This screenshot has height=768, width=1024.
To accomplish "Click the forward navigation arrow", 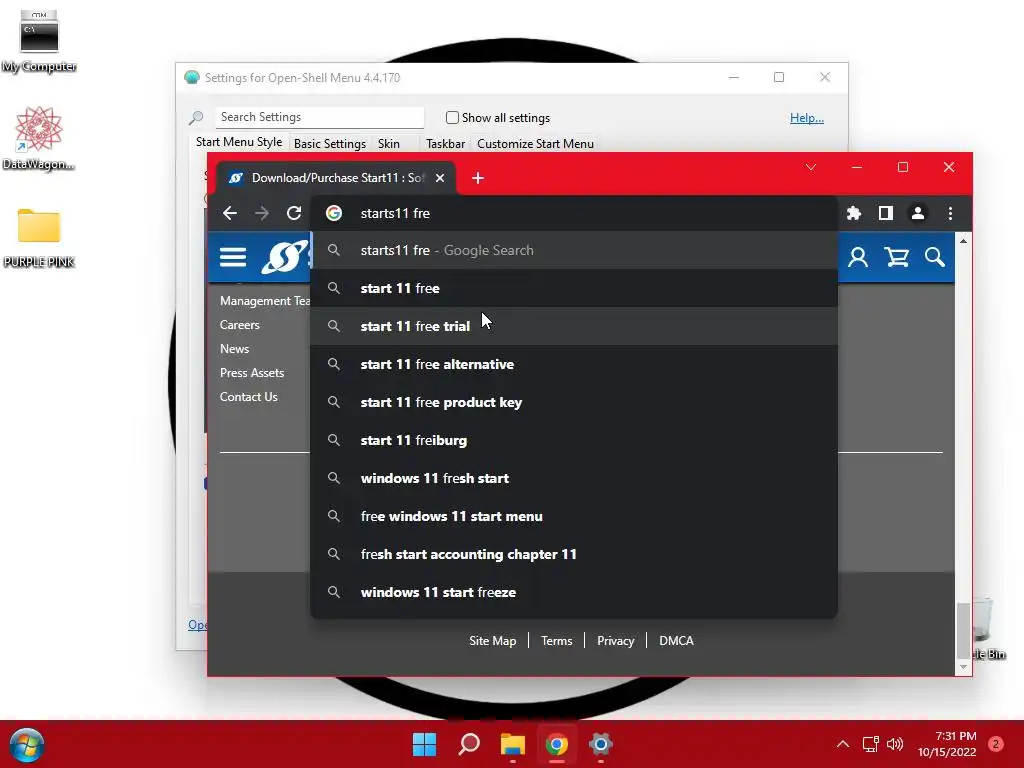I will [x=262, y=213].
